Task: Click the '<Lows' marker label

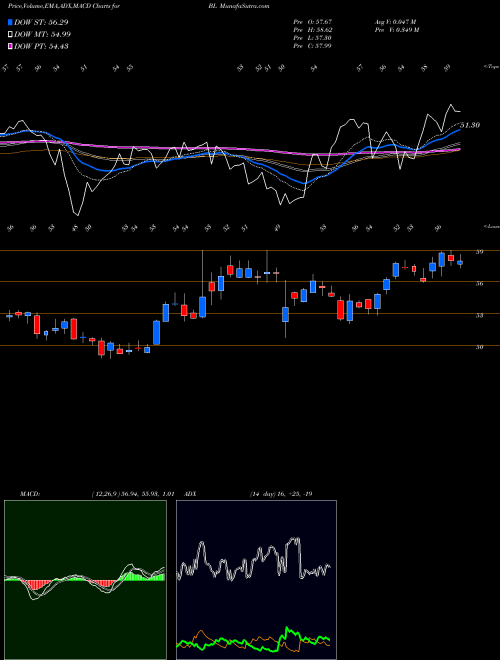Action: click(491, 226)
